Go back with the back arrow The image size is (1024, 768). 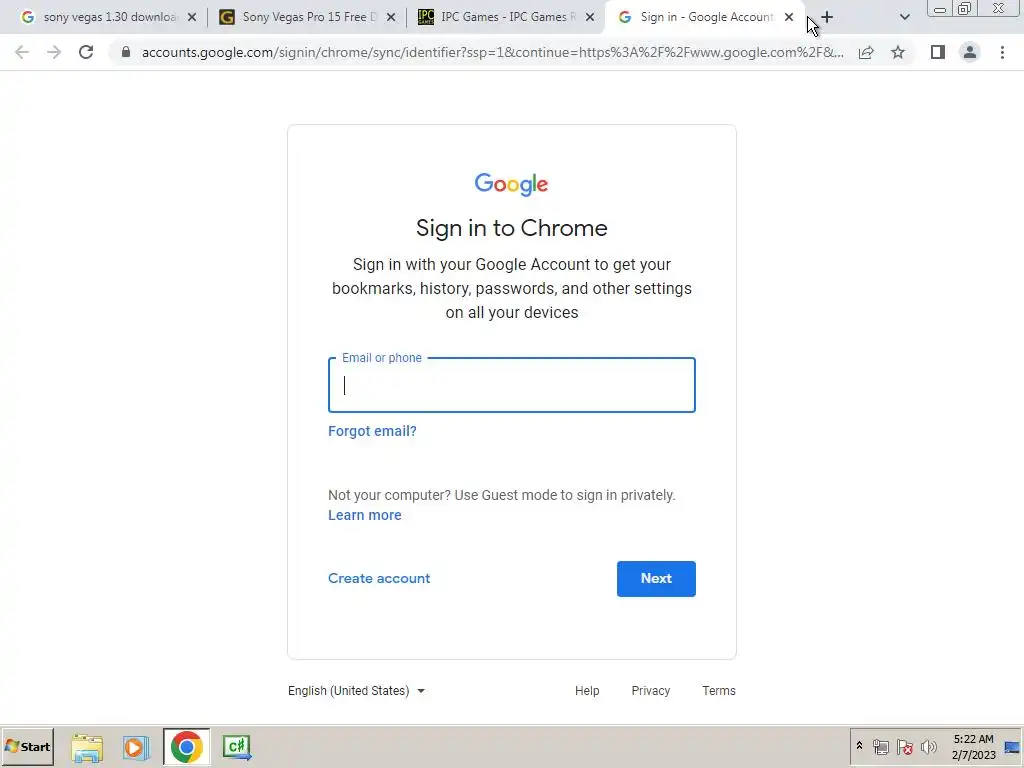[22, 52]
